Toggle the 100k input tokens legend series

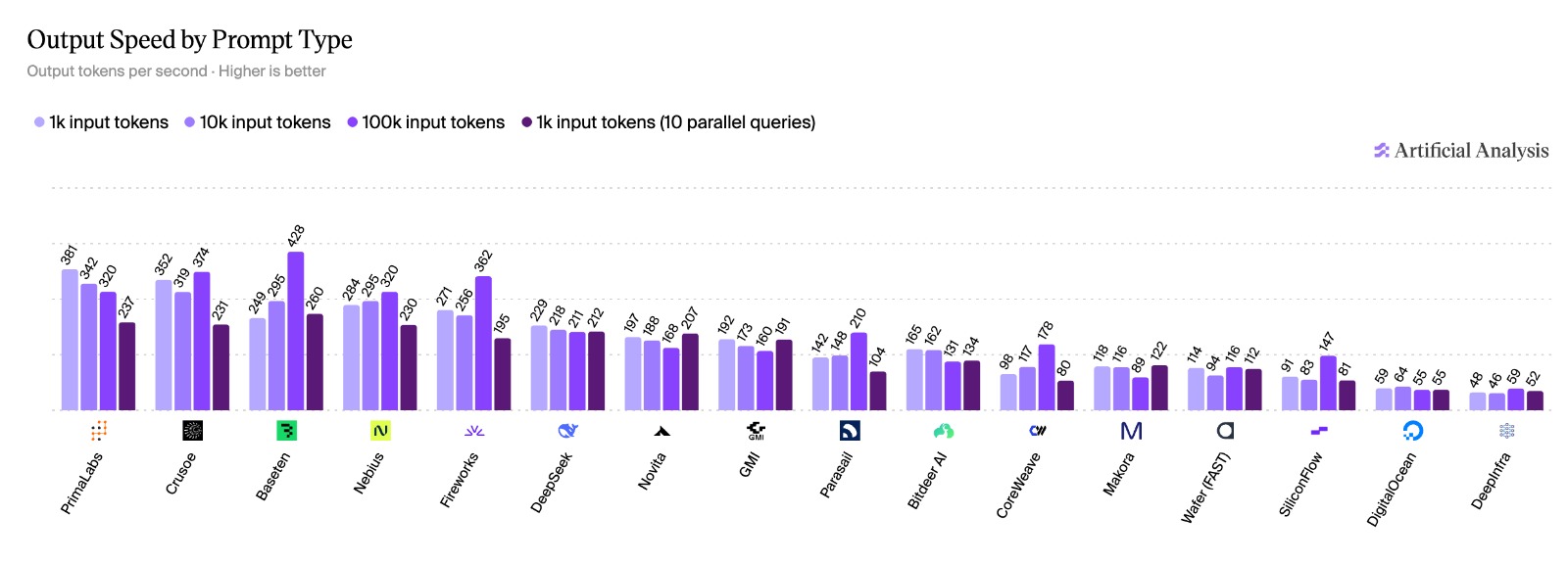(425, 122)
